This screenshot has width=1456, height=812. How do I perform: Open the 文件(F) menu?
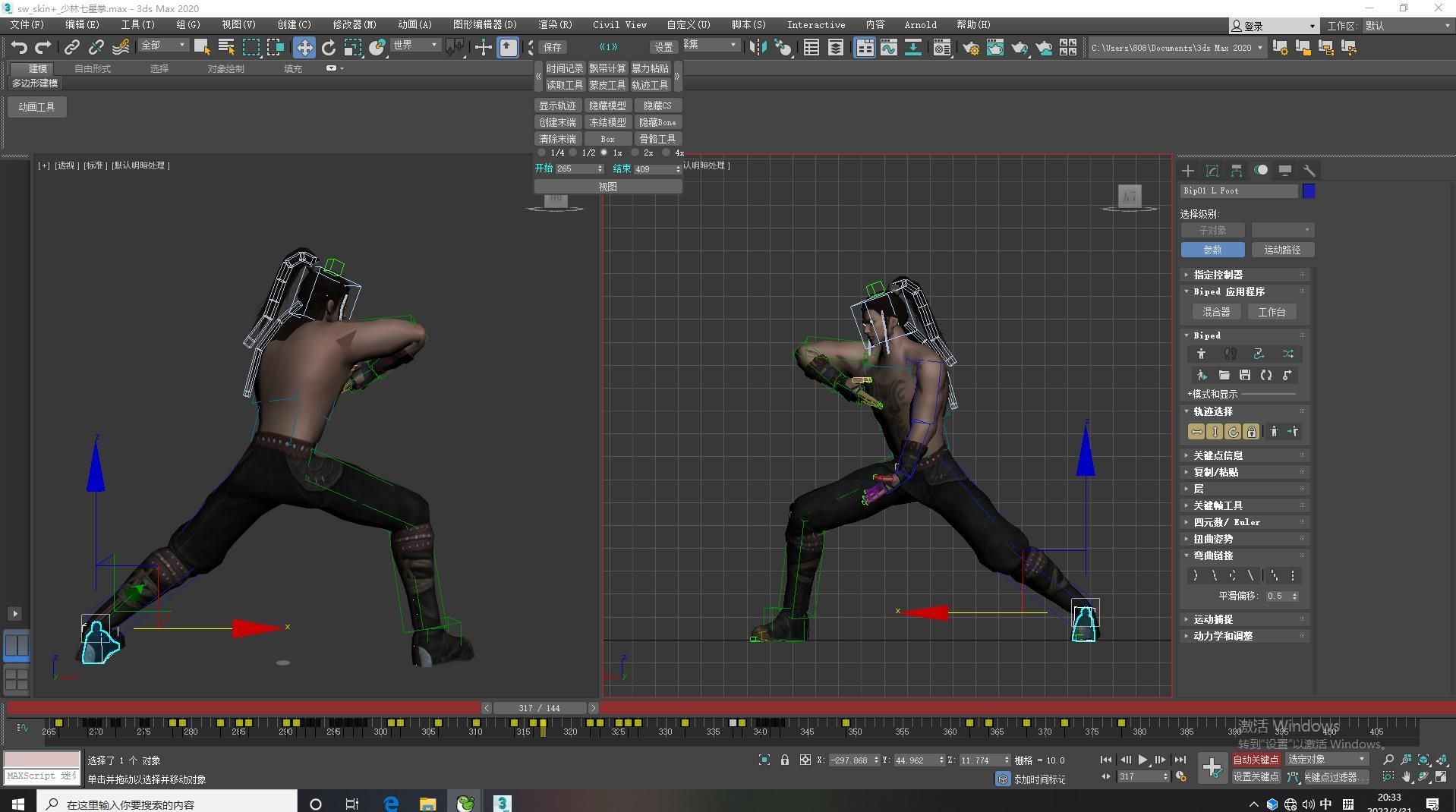pyautogui.click(x=27, y=24)
